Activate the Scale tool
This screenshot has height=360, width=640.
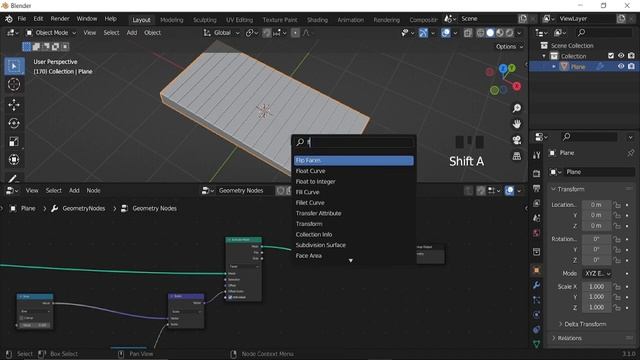(14, 142)
